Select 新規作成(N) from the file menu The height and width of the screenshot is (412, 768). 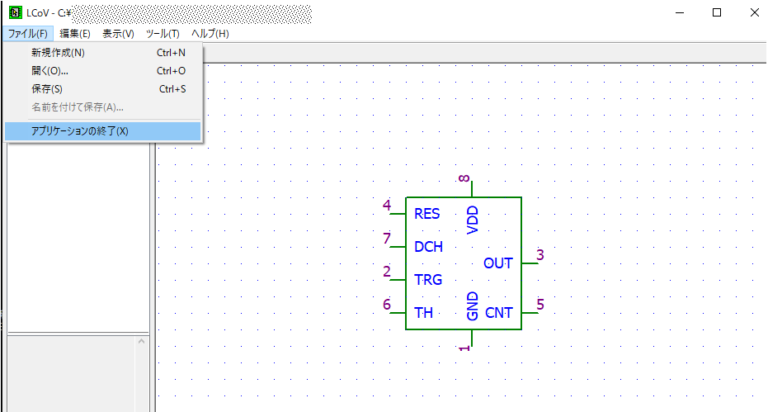coord(58,53)
